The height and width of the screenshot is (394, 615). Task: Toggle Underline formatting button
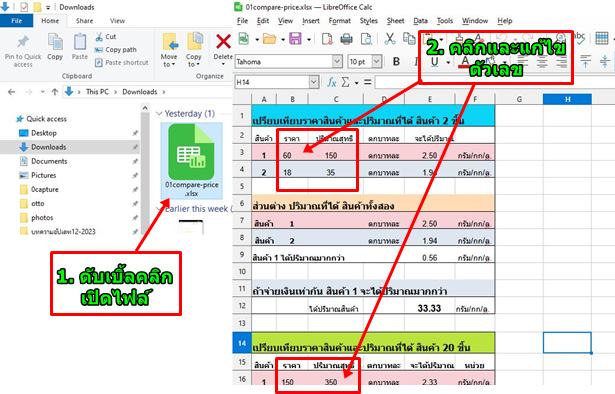[435, 62]
